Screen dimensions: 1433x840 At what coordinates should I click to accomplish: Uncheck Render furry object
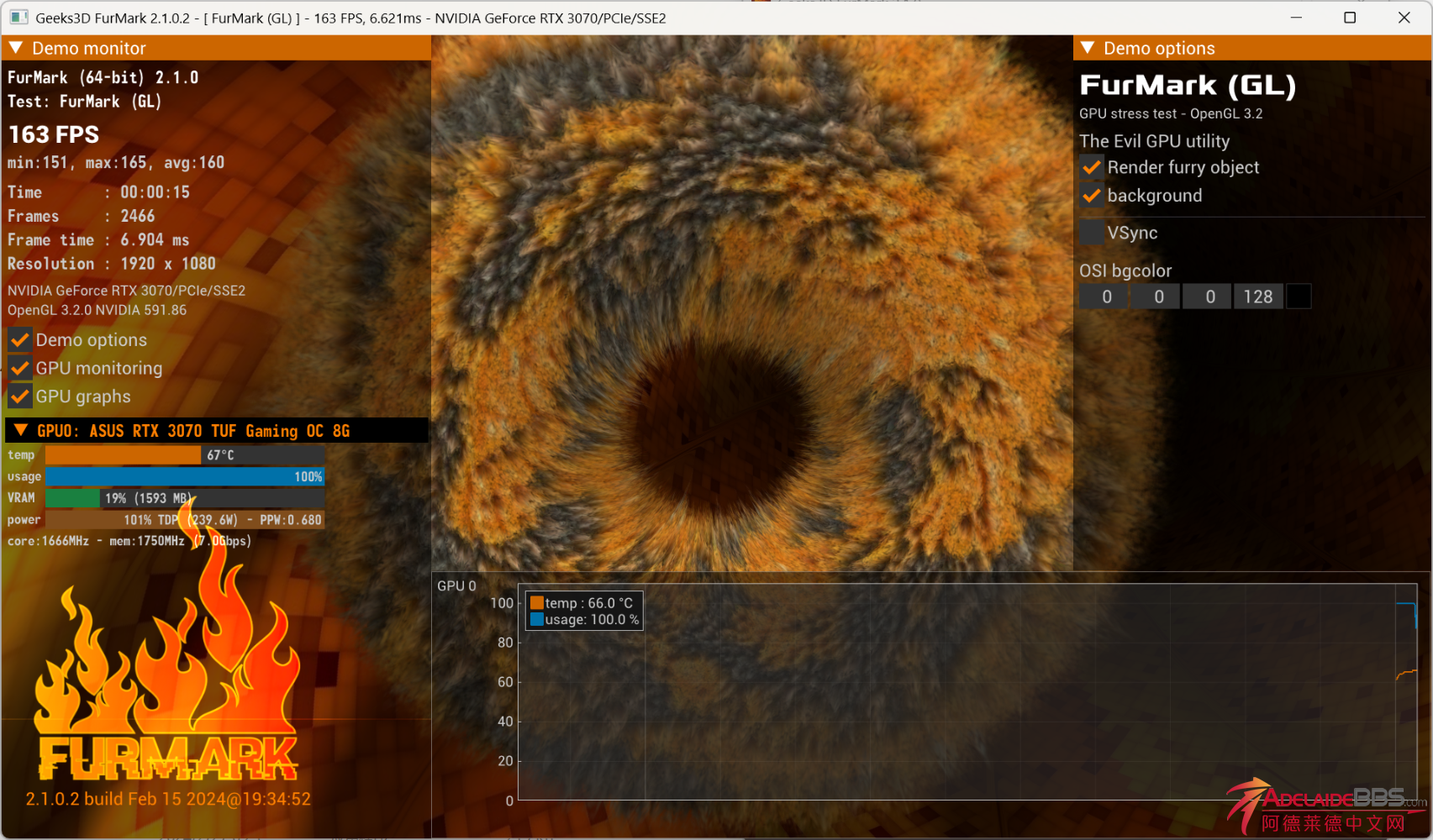tap(1092, 167)
